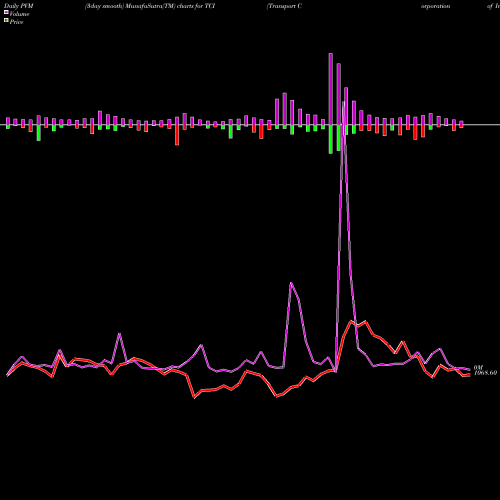Click the Volume legend label
Viewport: 500px width, 500px height.
[x=19, y=14]
